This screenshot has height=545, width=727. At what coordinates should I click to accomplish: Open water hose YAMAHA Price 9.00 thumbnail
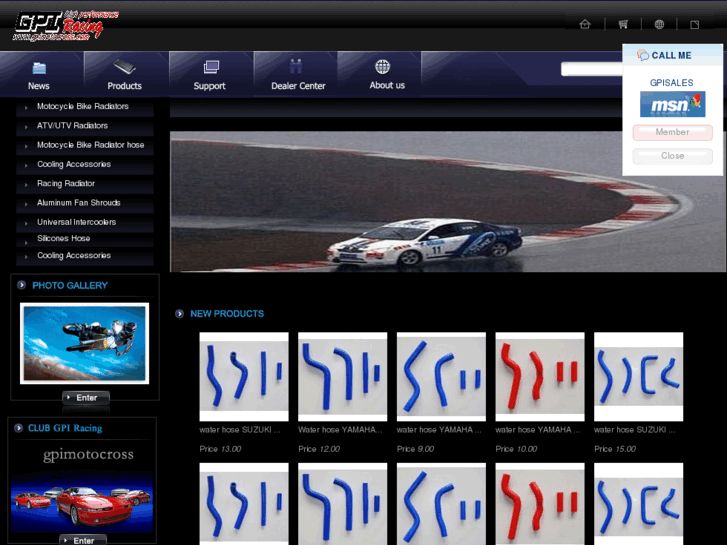(441, 377)
